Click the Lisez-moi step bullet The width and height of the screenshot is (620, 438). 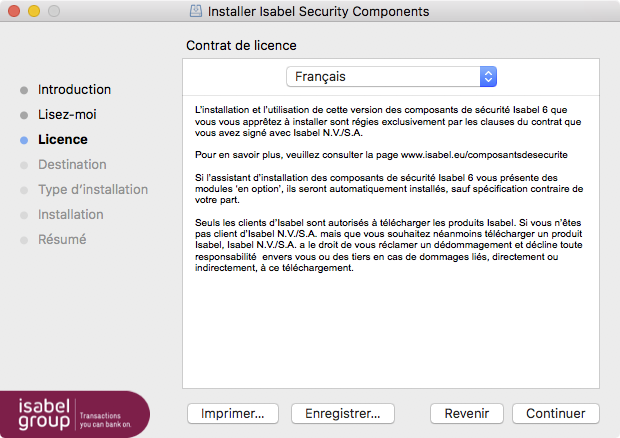click(x=24, y=115)
